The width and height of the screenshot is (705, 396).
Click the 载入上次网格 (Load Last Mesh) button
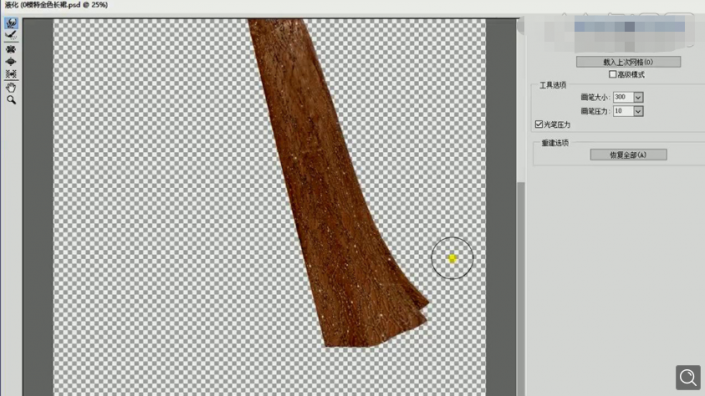[x=628, y=62]
